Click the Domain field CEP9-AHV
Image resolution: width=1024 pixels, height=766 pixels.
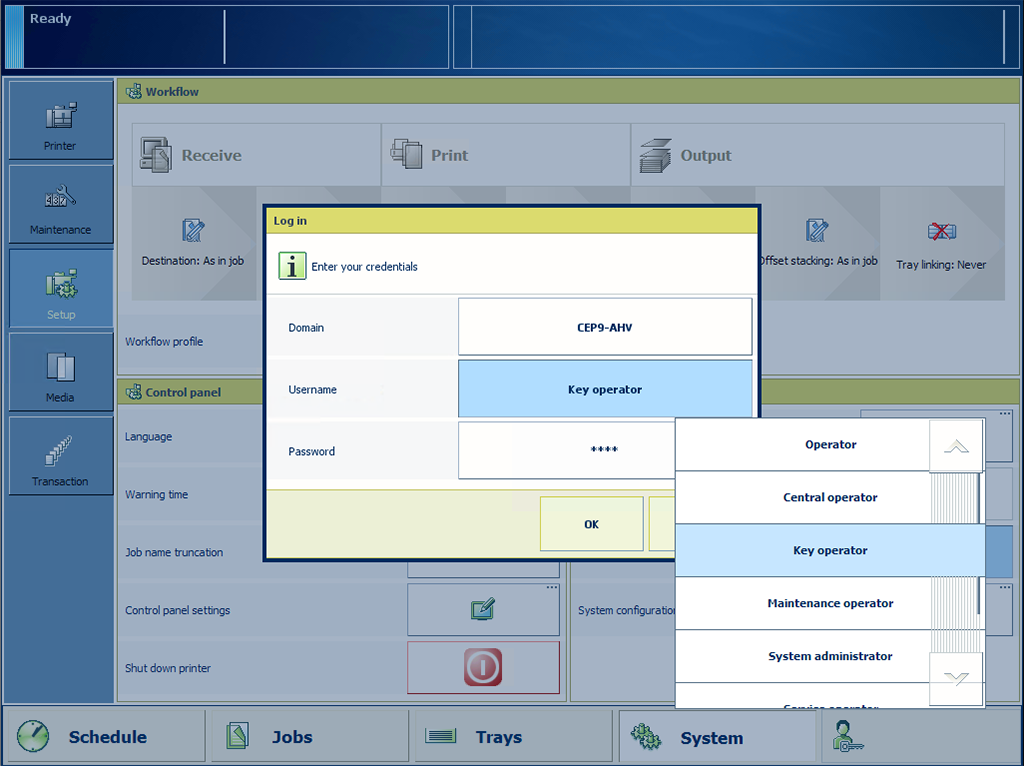click(x=604, y=327)
